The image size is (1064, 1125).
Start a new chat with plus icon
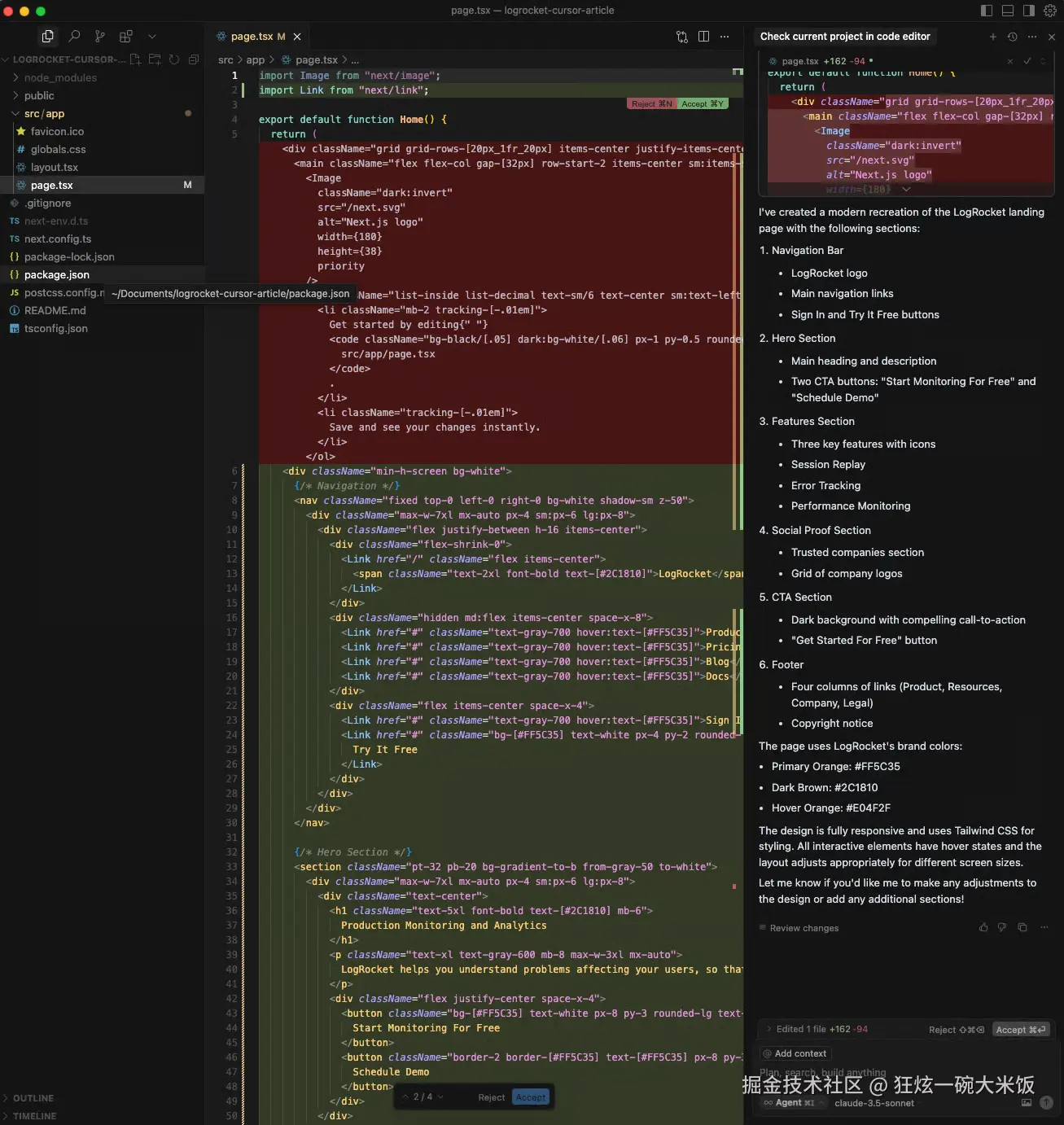992,37
